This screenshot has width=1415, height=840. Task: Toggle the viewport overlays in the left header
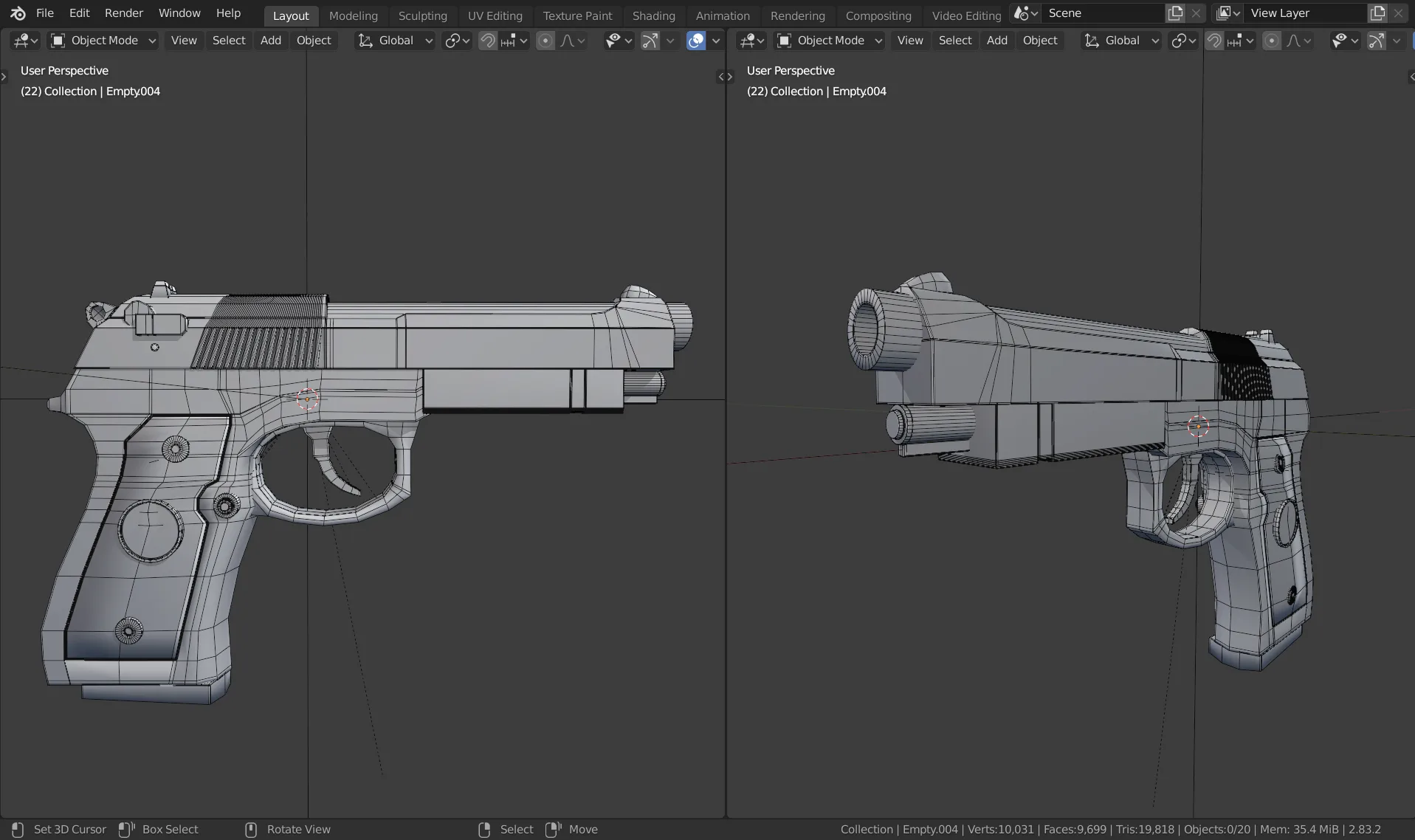pyautogui.click(x=696, y=41)
